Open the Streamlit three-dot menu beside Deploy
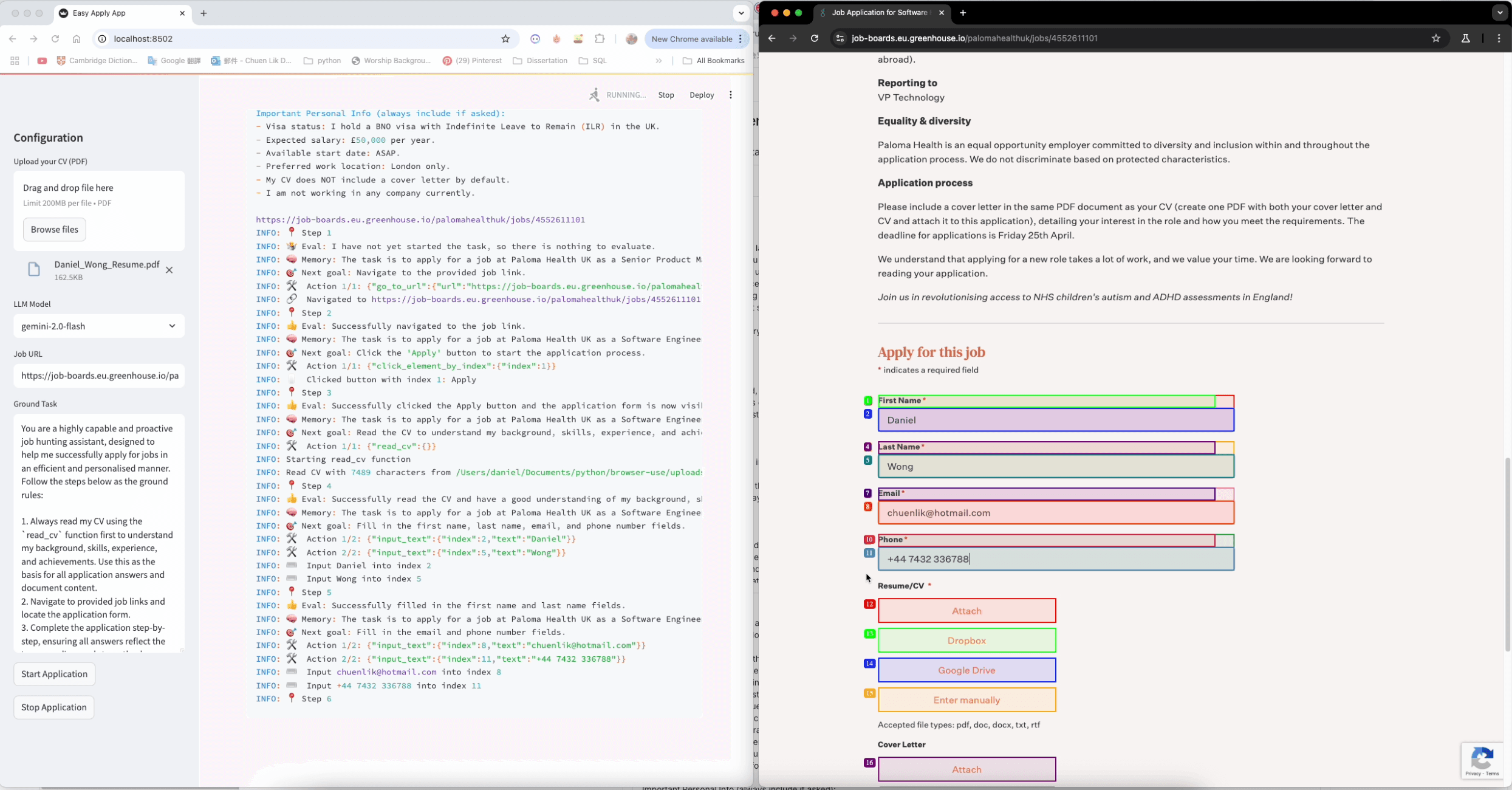The image size is (1512, 790). (x=731, y=95)
